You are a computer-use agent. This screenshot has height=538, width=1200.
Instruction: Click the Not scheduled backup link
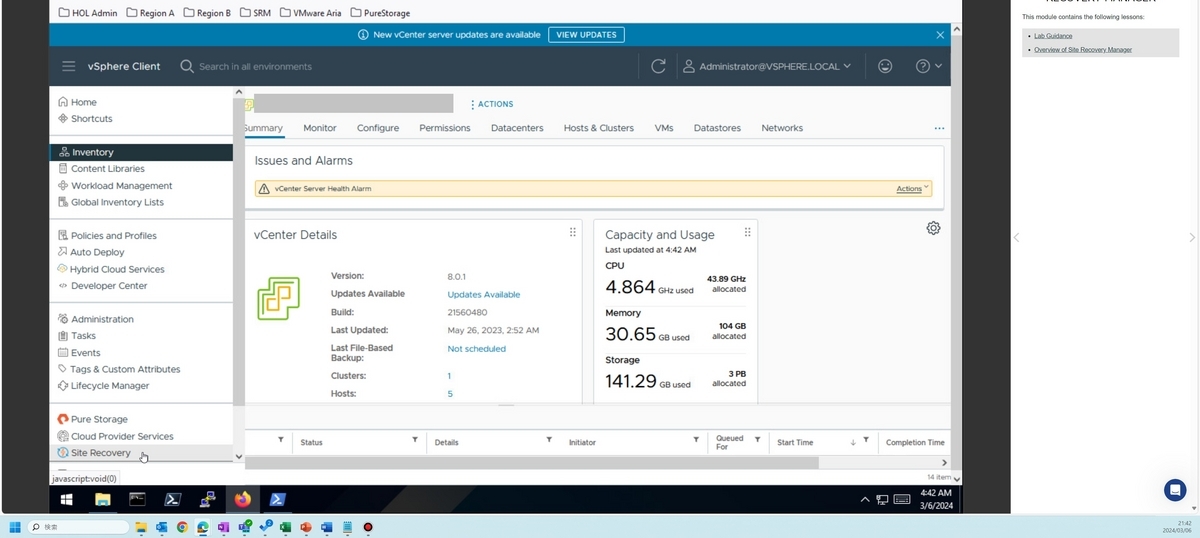click(x=477, y=349)
